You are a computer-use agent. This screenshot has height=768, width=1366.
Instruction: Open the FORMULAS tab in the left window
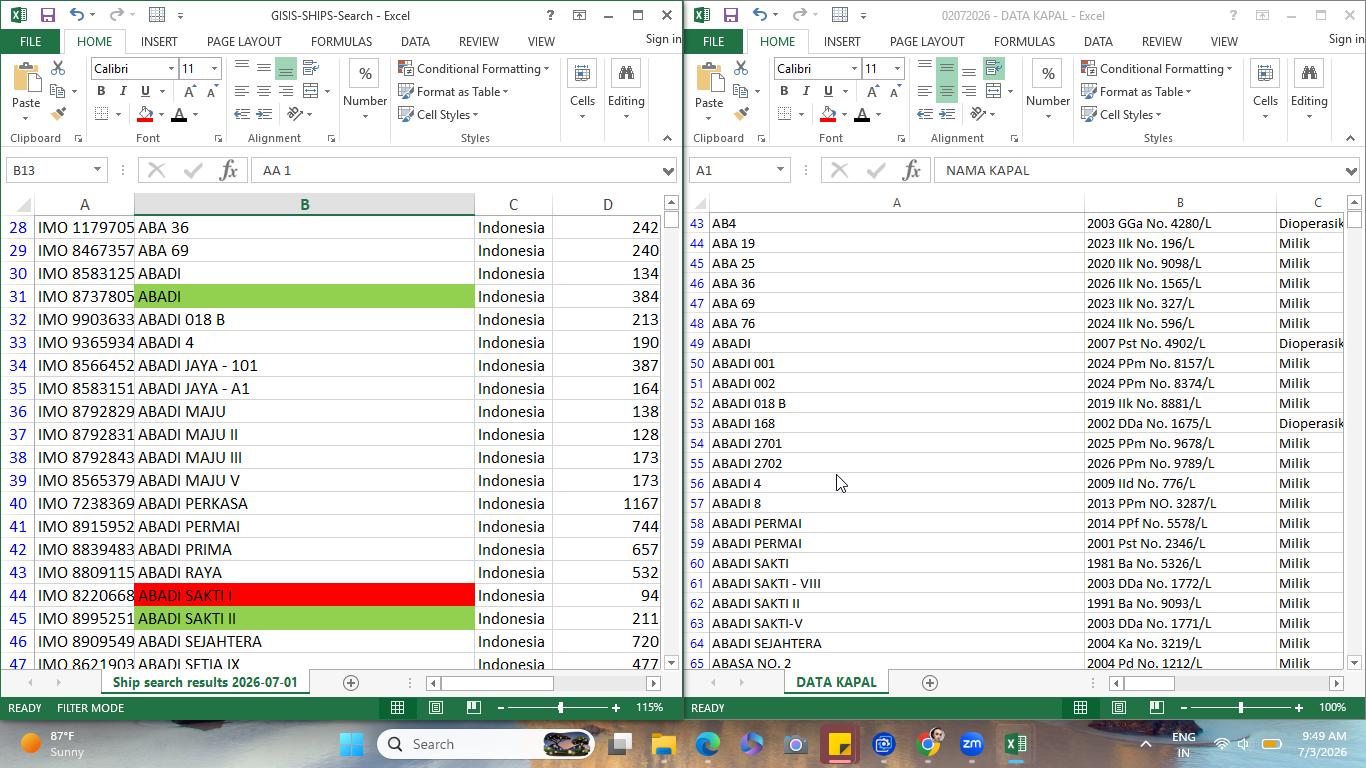[x=341, y=41]
